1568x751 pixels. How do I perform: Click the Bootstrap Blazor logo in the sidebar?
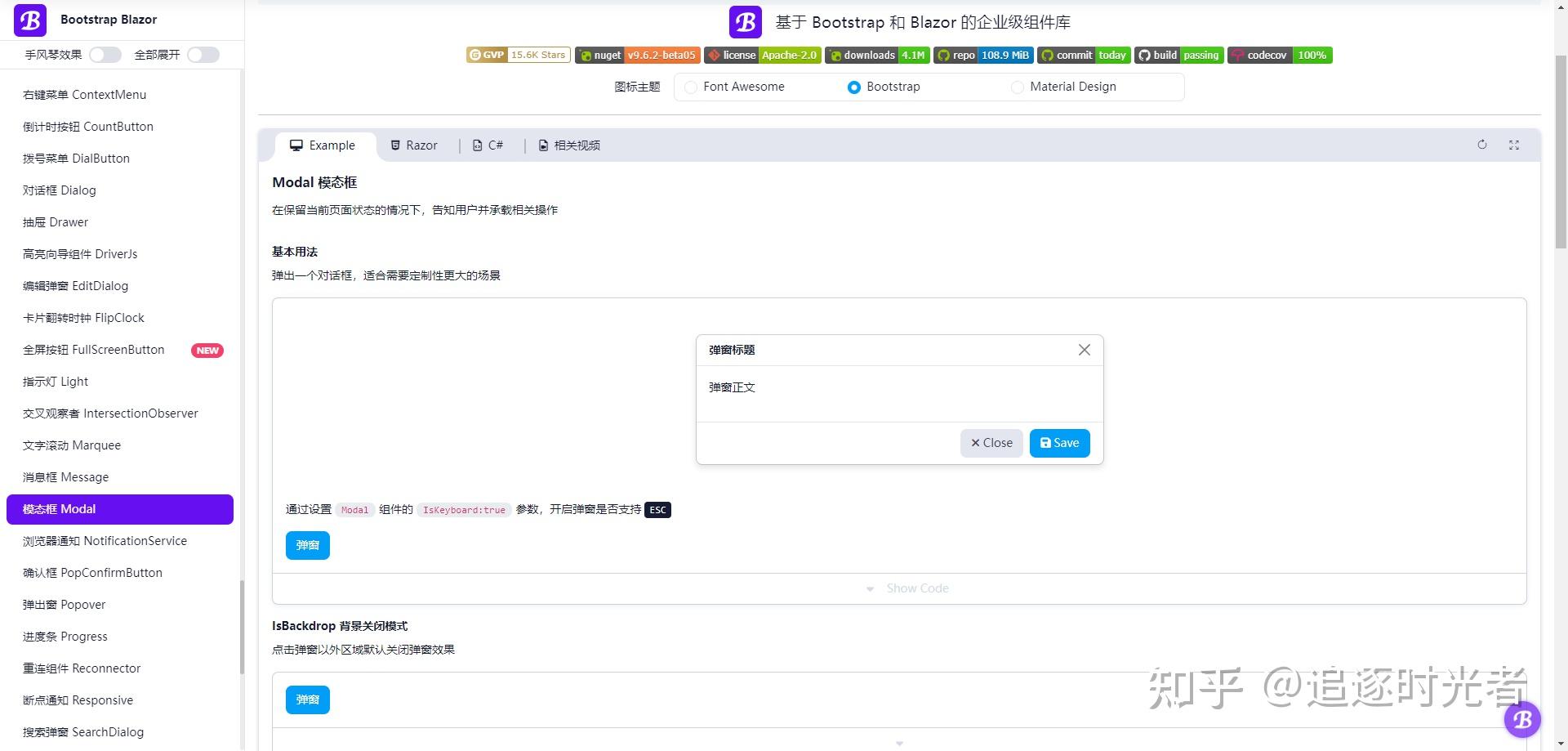[x=29, y=20]
